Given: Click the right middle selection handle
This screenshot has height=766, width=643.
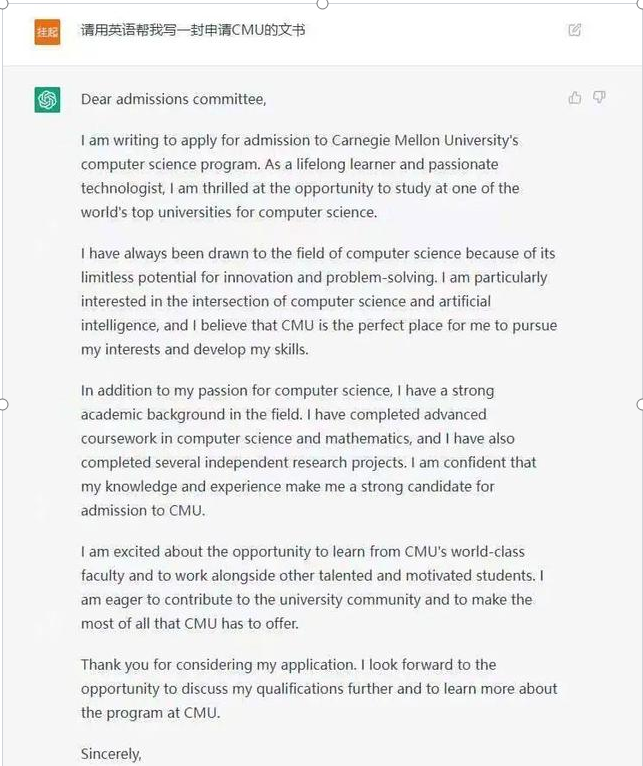Looking at the screenshot, I should pyautogui.click(x=640, y=404).
